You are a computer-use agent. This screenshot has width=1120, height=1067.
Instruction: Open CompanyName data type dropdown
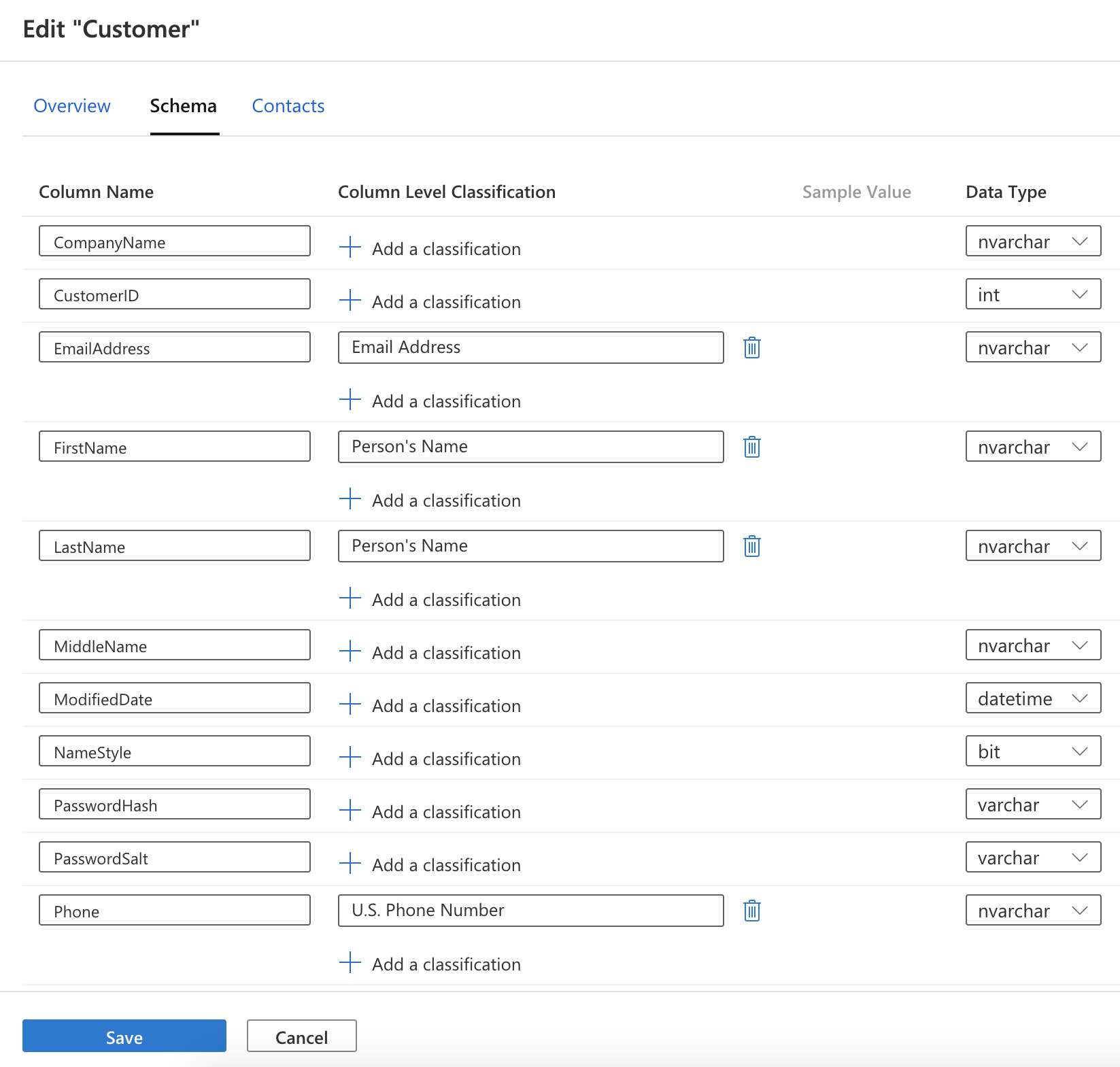(x=1032, y=241)
